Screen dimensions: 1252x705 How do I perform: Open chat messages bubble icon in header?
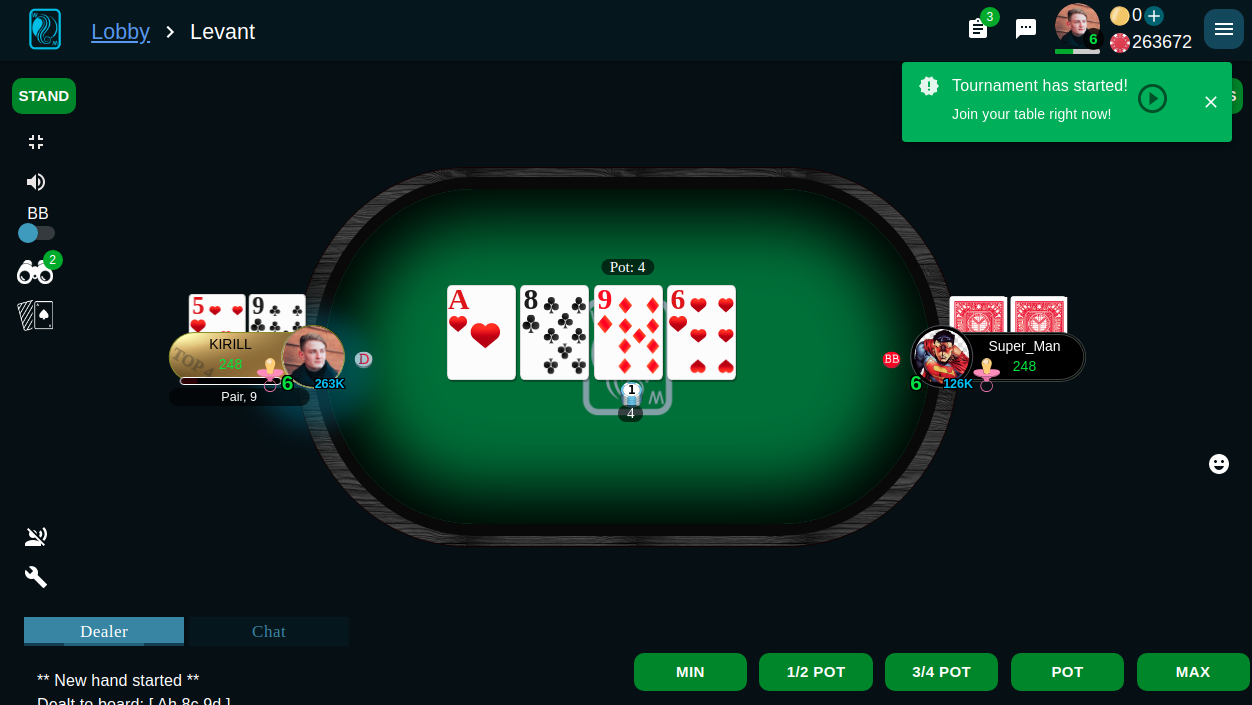(1026, 29)
